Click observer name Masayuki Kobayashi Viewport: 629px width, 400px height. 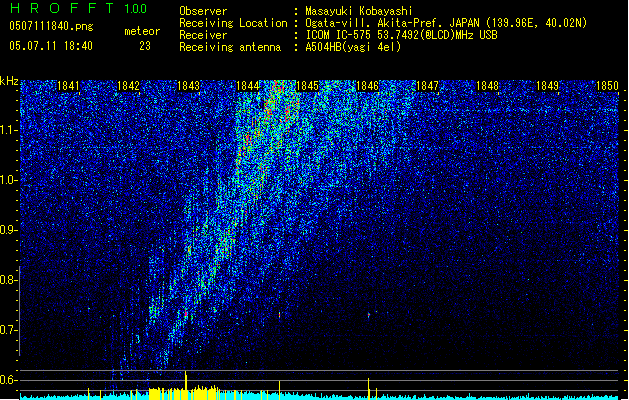click(359, 11)
